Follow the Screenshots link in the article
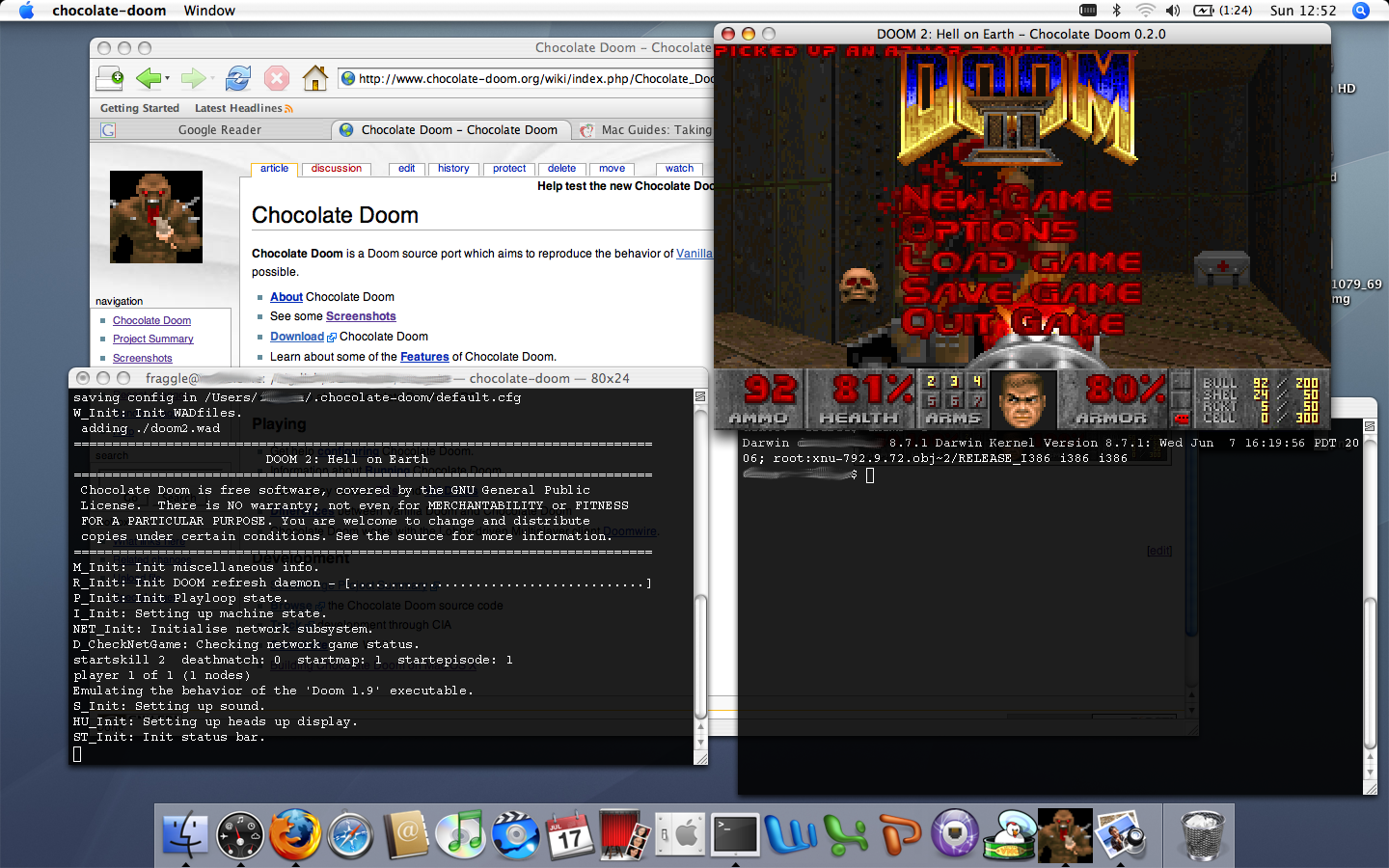This screenshot has width=1389, height=868. [x=361, y=316]
